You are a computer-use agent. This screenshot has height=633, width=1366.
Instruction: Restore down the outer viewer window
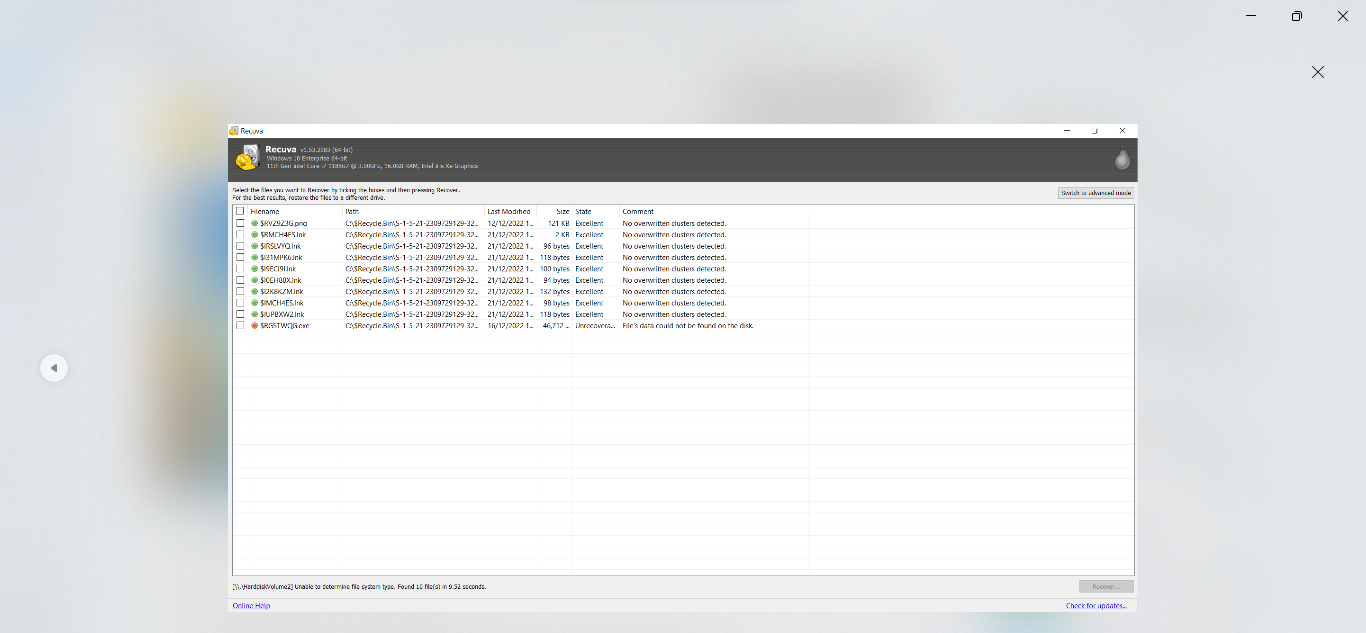[x=1297, y=16]
